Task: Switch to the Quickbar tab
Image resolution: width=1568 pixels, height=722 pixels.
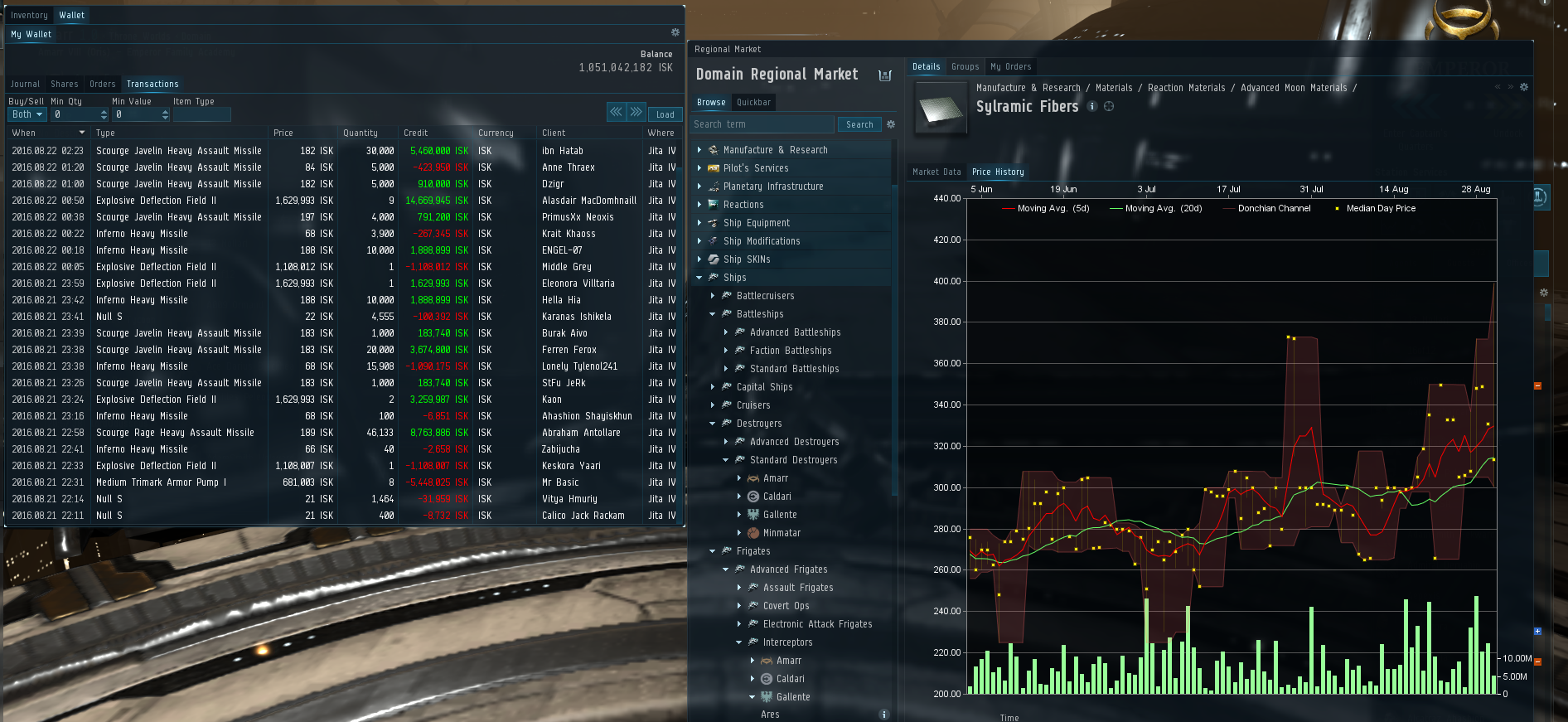Action: (x=753, y=102)
